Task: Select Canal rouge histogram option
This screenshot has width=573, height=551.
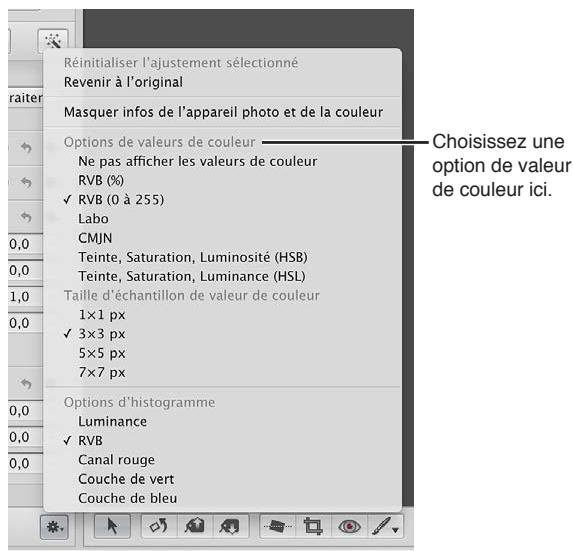Action: pyautogui.click(x=222, y=460)
